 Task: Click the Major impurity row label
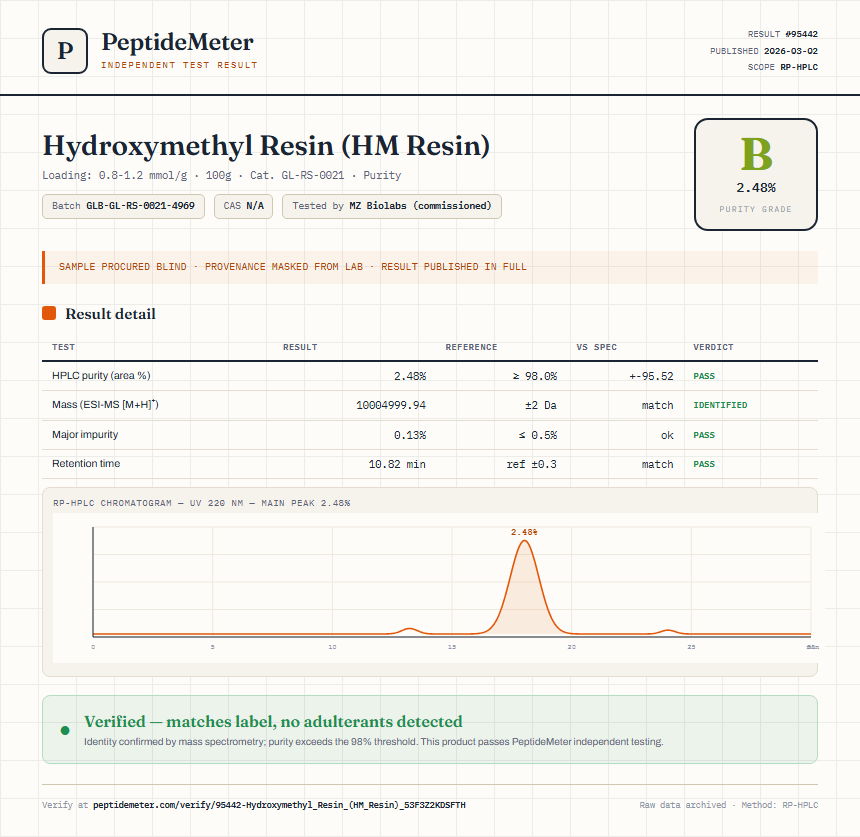85,434
